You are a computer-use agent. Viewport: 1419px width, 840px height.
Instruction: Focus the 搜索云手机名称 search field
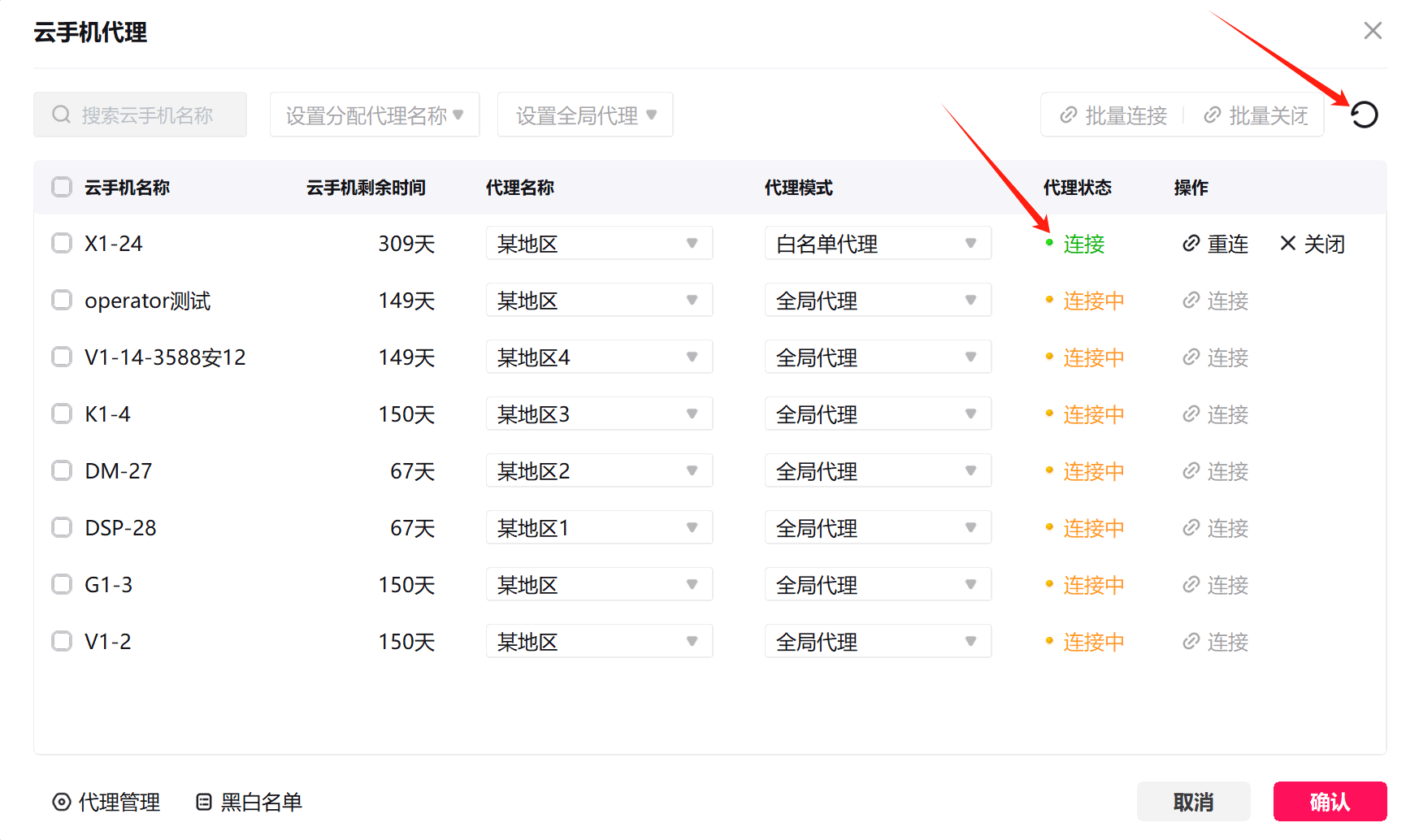140,115
